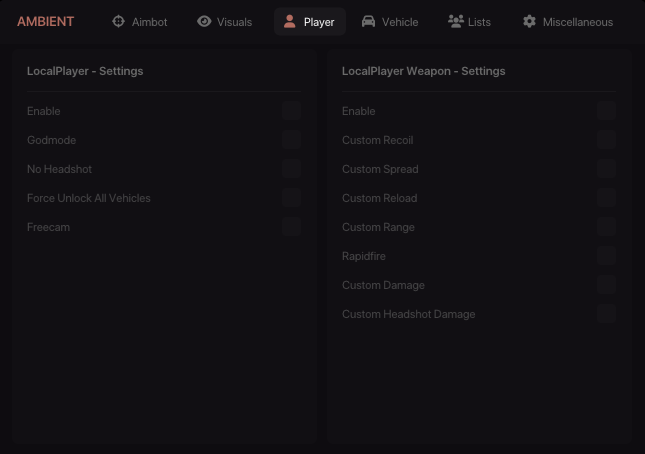Turn on the Rapidfire checkbox
Screen dimensions: 645x454
point(606,256)
